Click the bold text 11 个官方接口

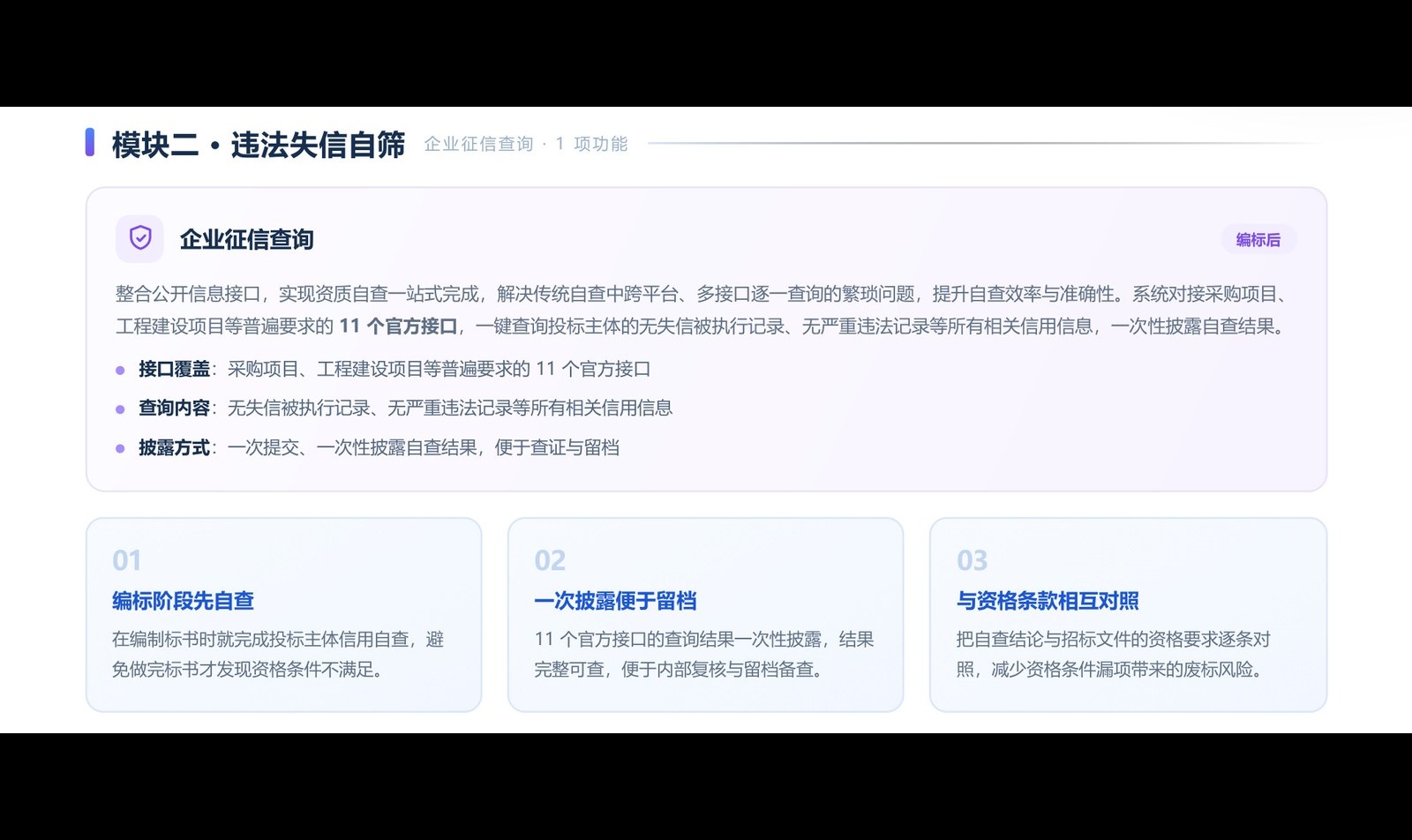[x=398, y=326]
